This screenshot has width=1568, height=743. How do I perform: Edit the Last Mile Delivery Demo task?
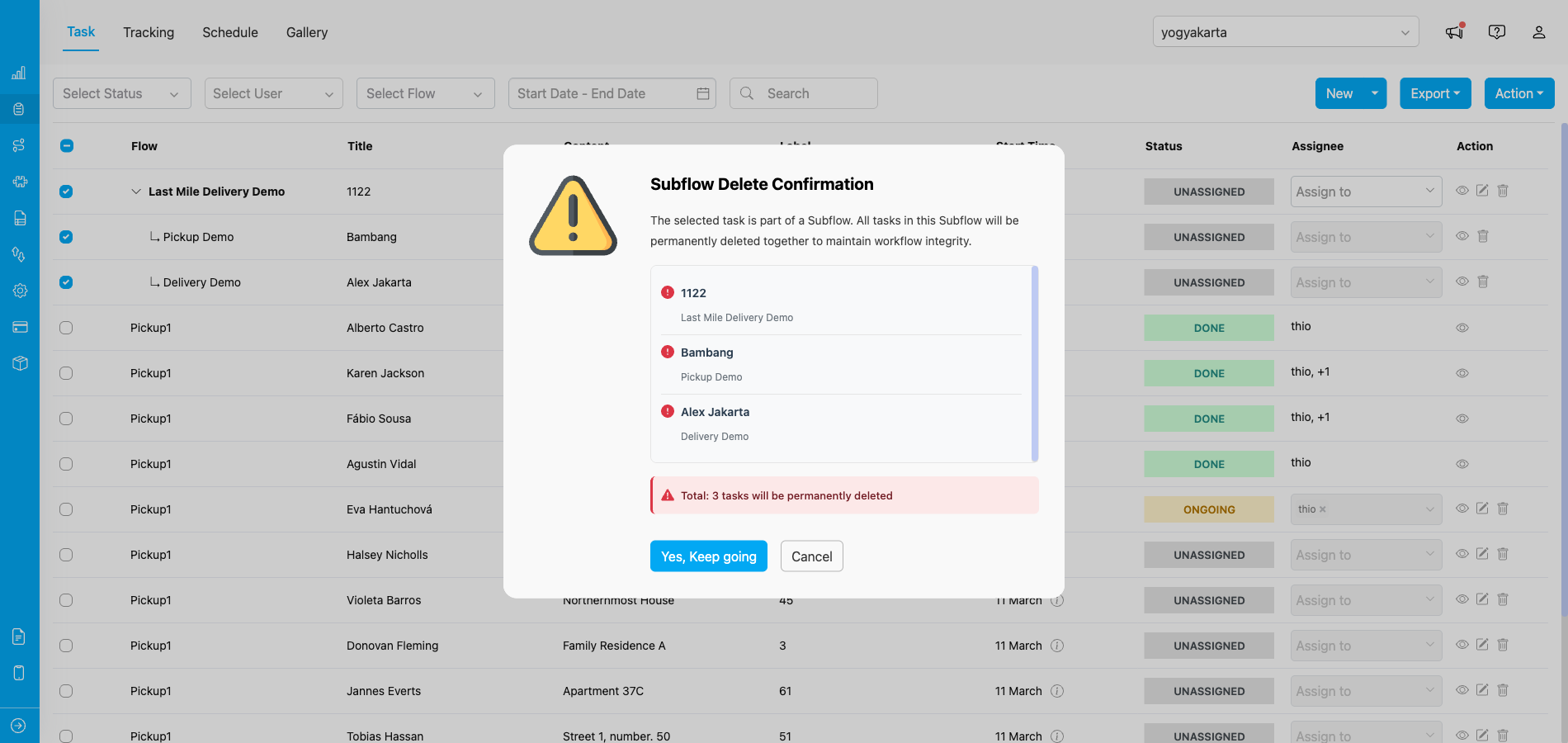(1482, 191)
